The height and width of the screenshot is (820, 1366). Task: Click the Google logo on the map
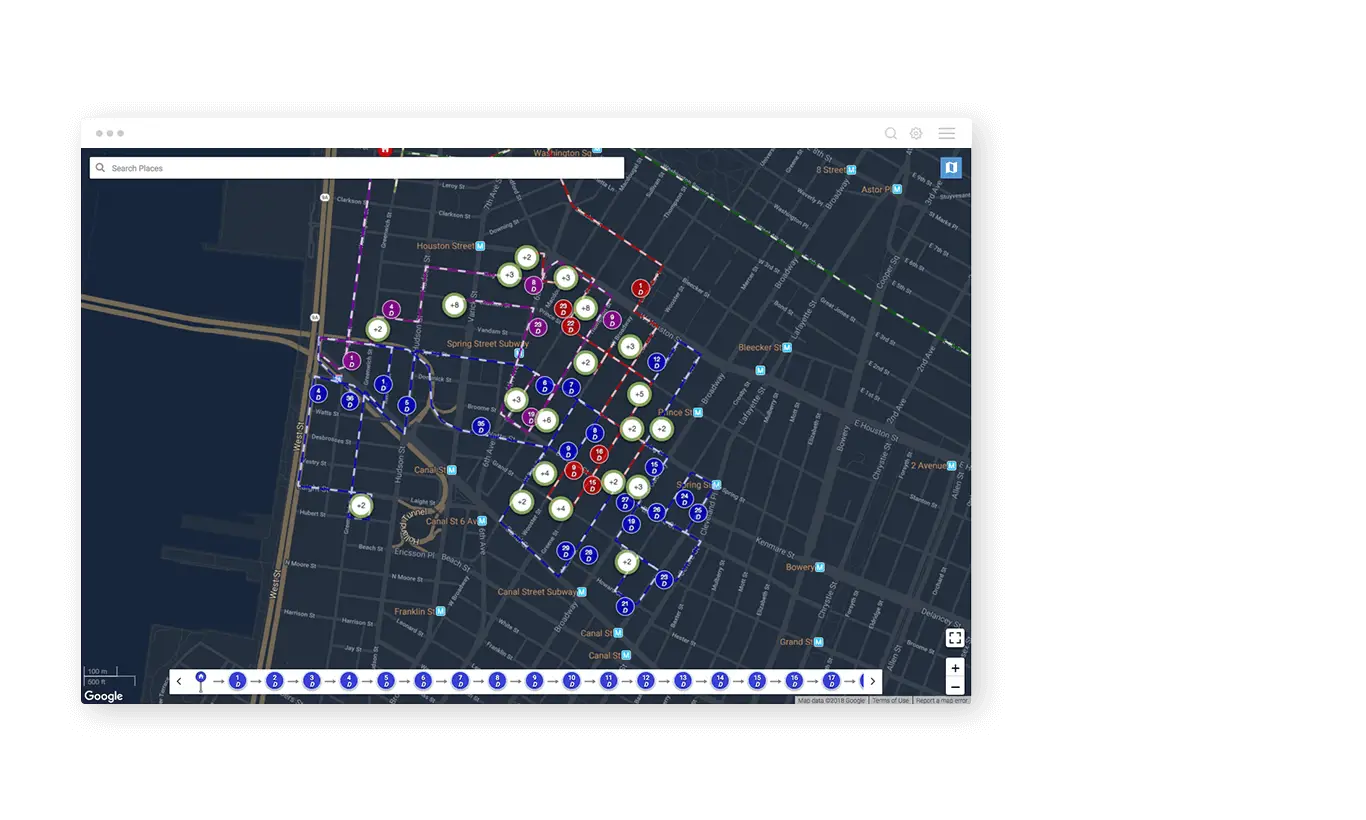(x=103, y=696)
